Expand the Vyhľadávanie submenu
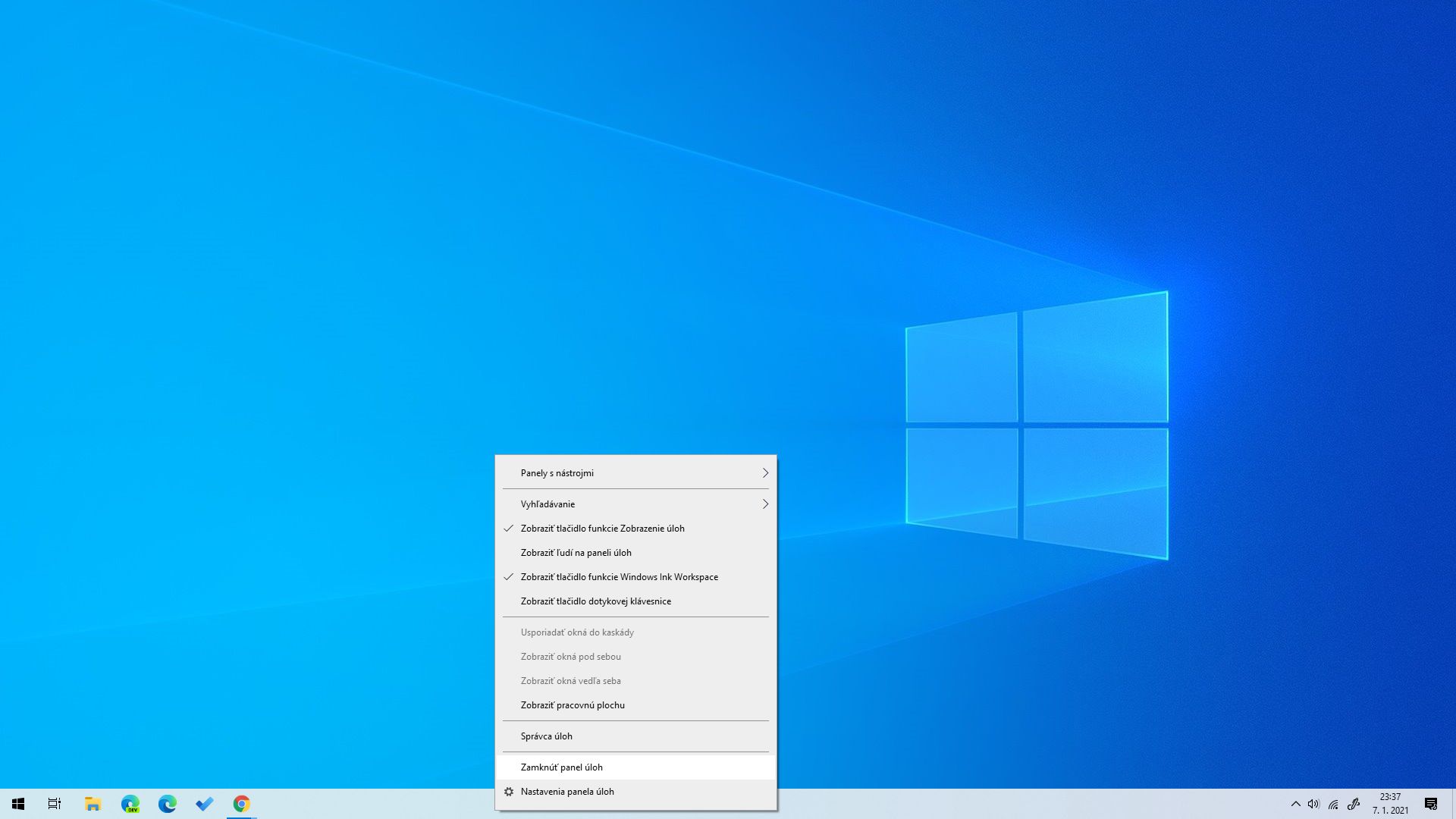 click(x=635, y=504)
